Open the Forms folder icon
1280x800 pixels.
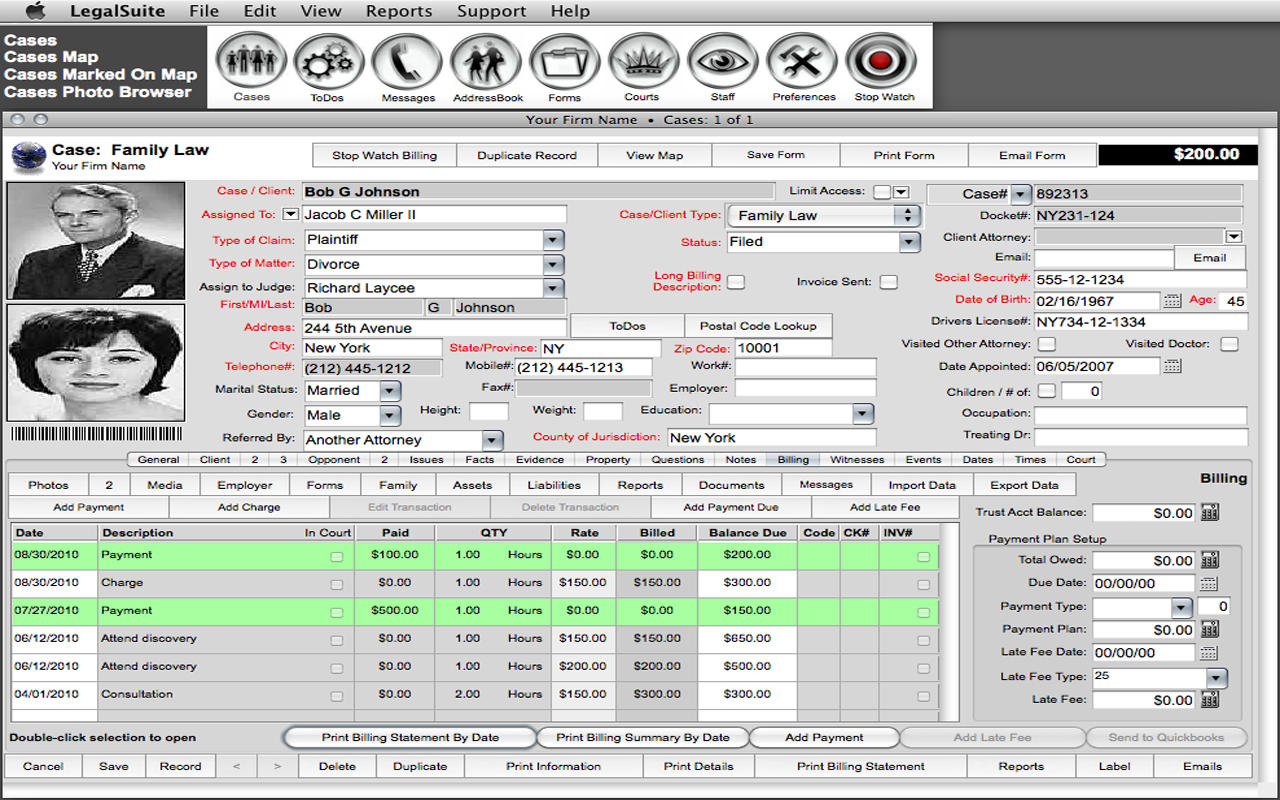tap(564, 62)
